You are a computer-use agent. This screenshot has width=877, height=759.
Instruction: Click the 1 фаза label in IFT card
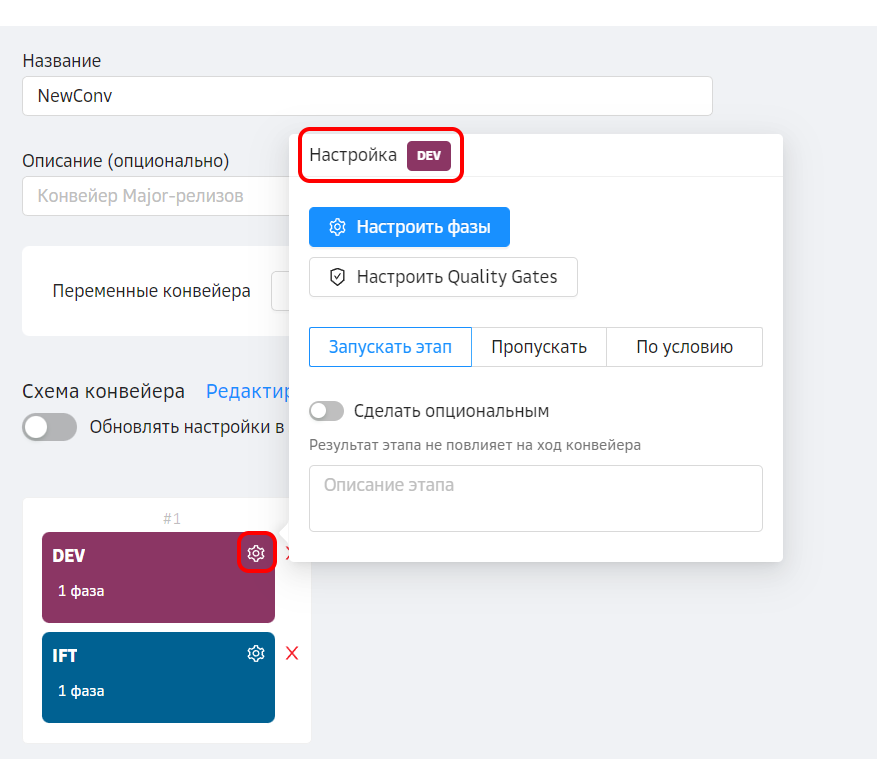(81, 691)
